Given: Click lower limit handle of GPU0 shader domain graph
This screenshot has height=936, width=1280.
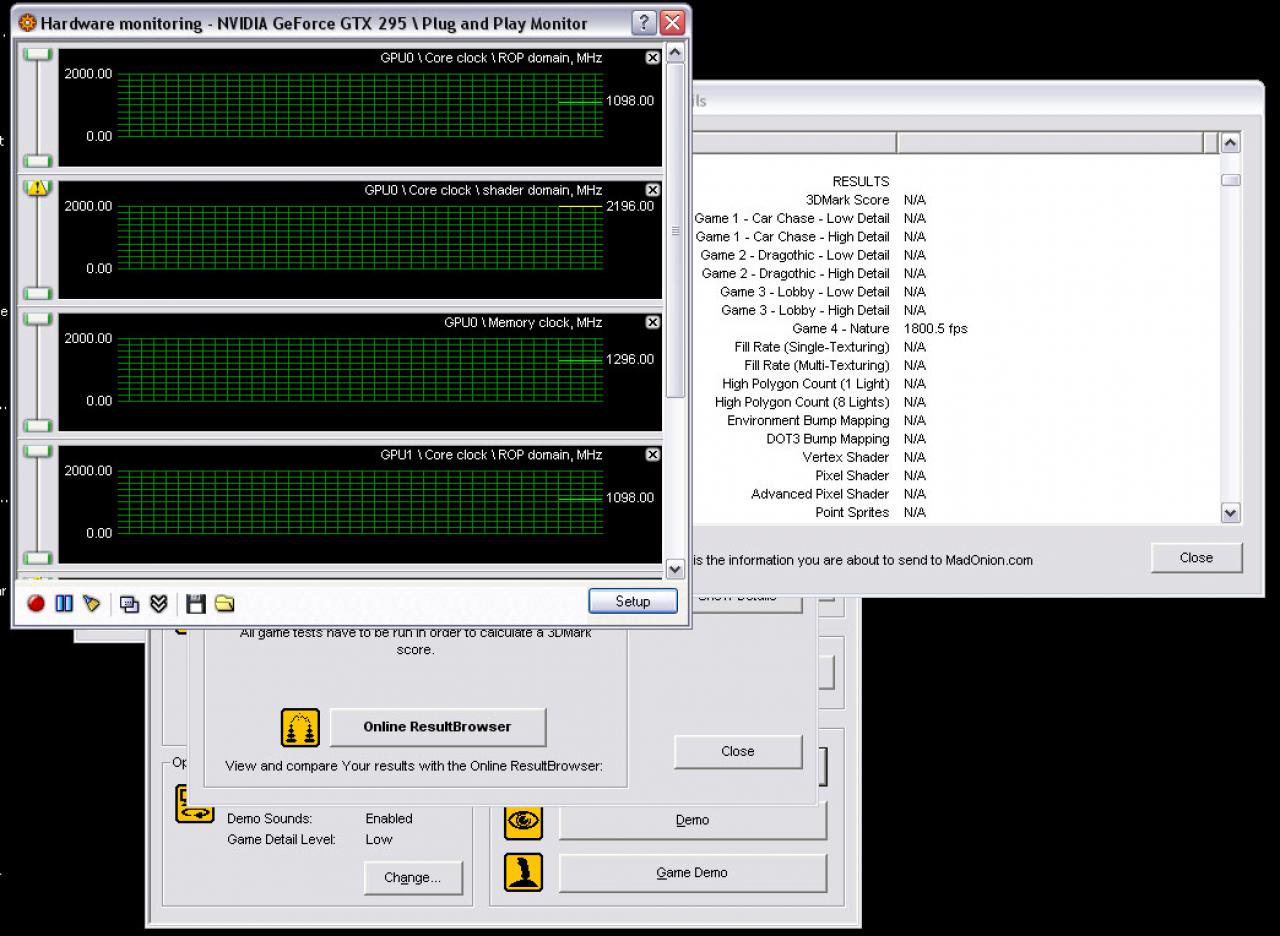Looking at the screenshot, I should pos(38,293).
